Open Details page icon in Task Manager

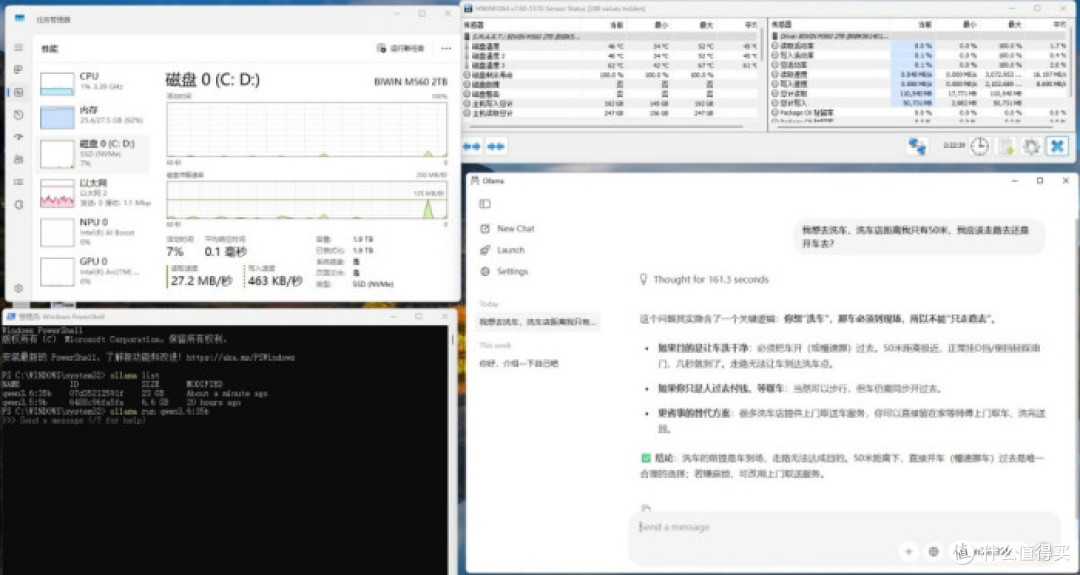coord(19,182)
